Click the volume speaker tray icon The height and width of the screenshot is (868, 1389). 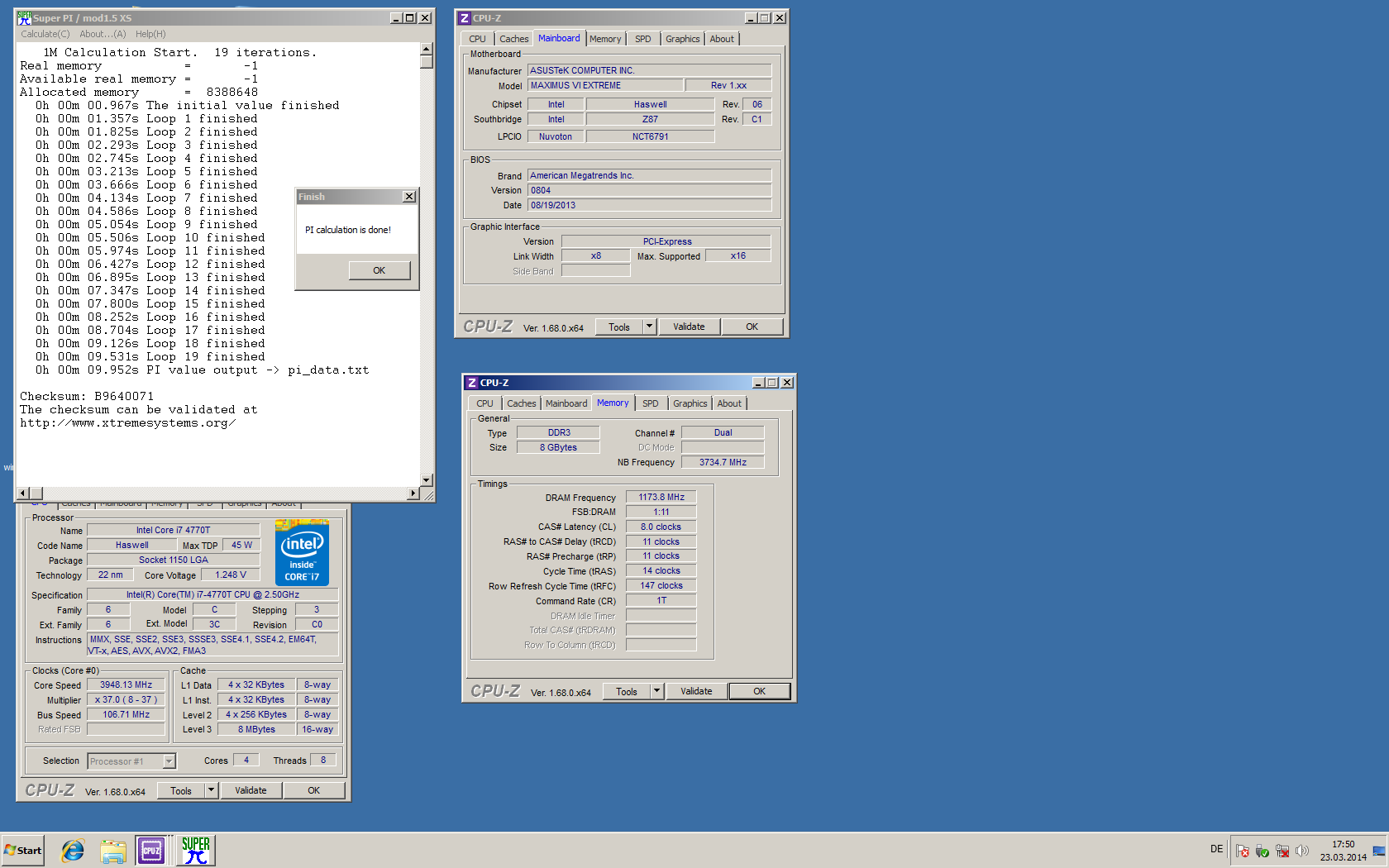pyautogui.click(x=1302, y=851)
